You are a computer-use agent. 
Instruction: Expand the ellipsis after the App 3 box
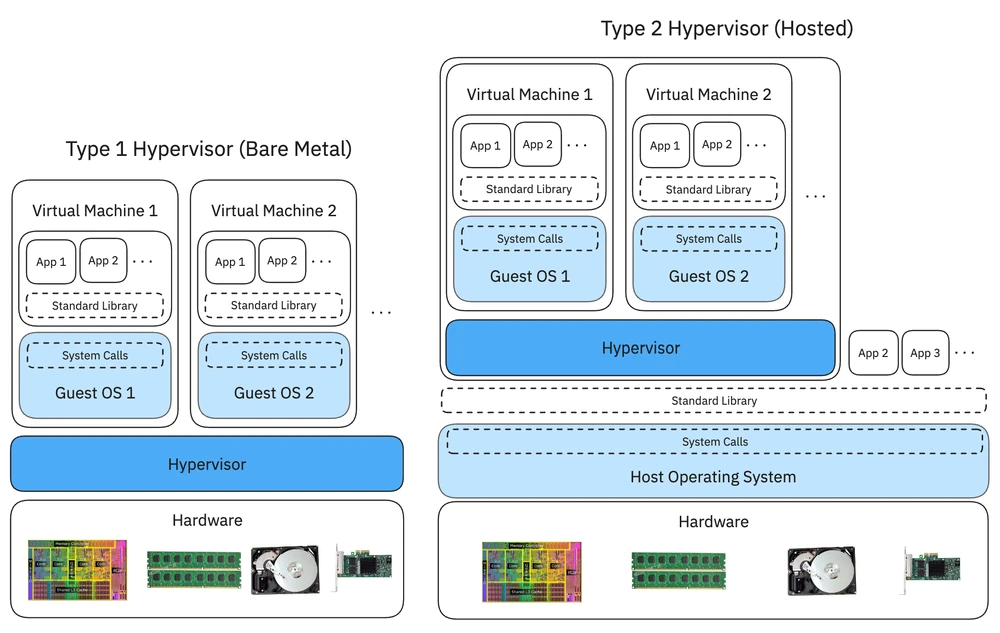click(964, 352)
